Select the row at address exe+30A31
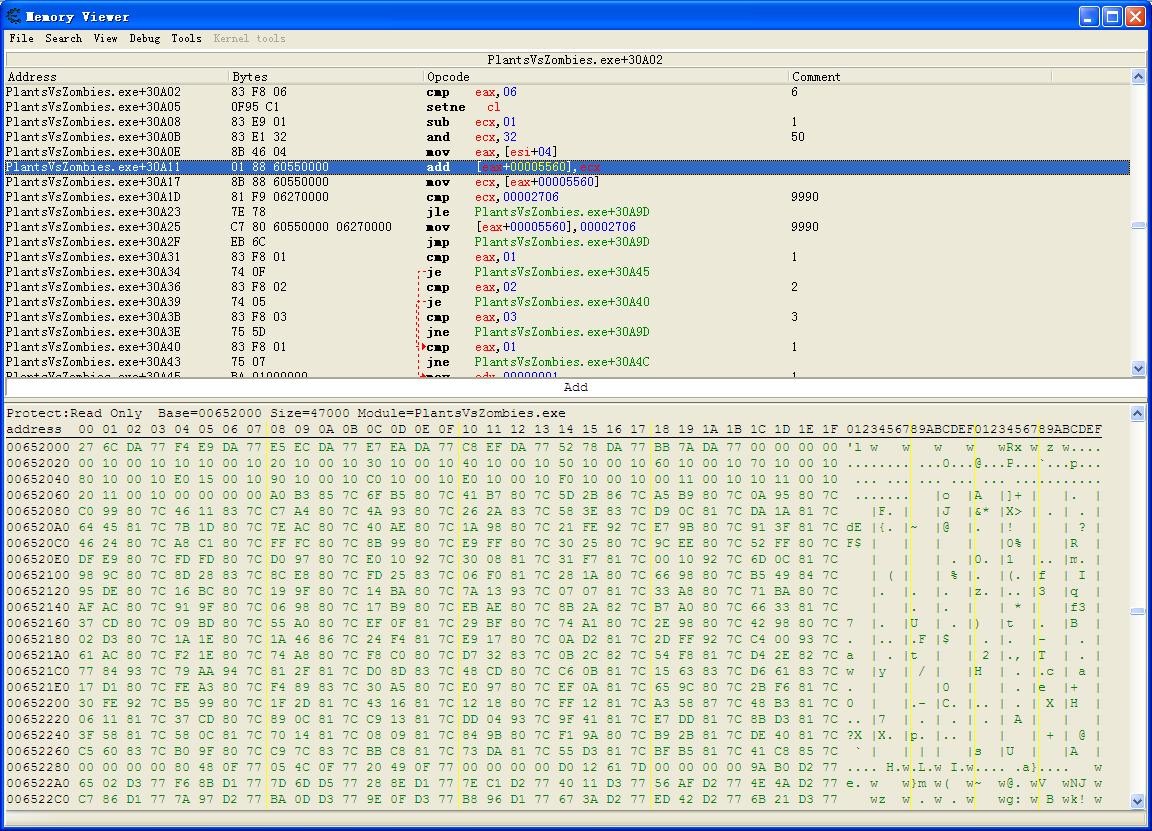1152x831 pixels. tap(567, 257)
